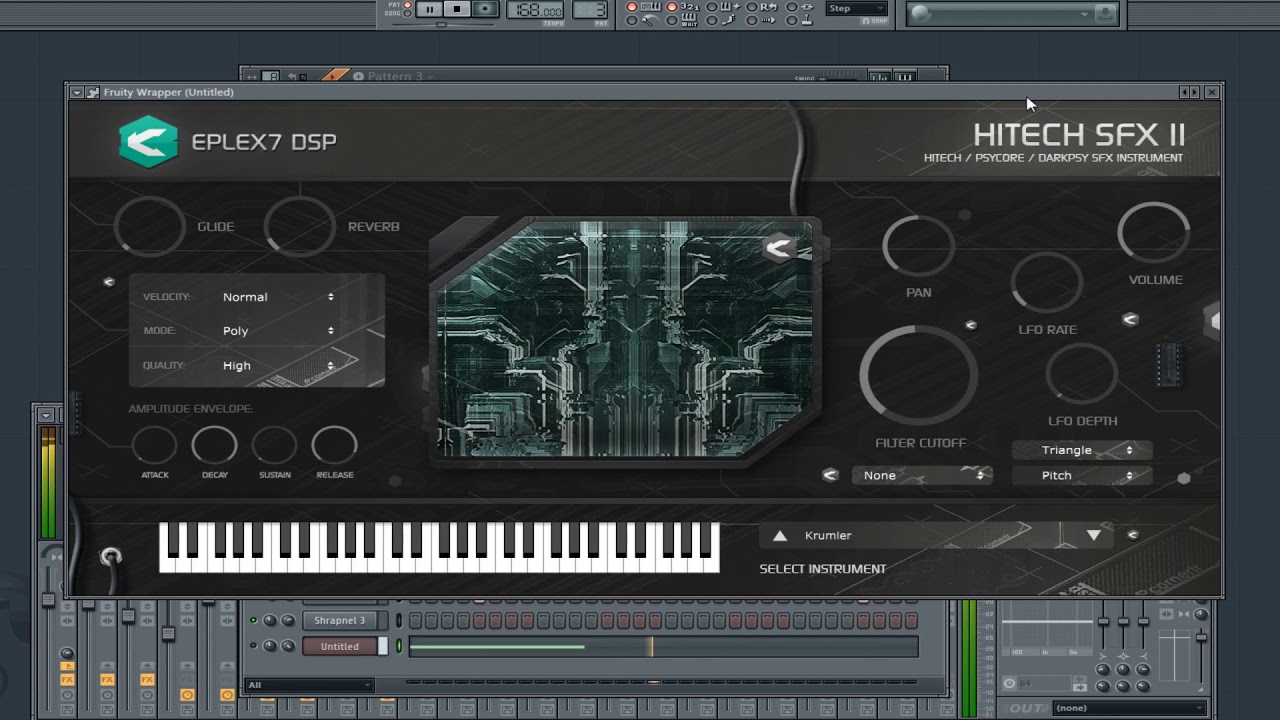This screenshot has width=1280, height=720.
Task: Open the Quality dropdown set to High
Action: point(278,365)
